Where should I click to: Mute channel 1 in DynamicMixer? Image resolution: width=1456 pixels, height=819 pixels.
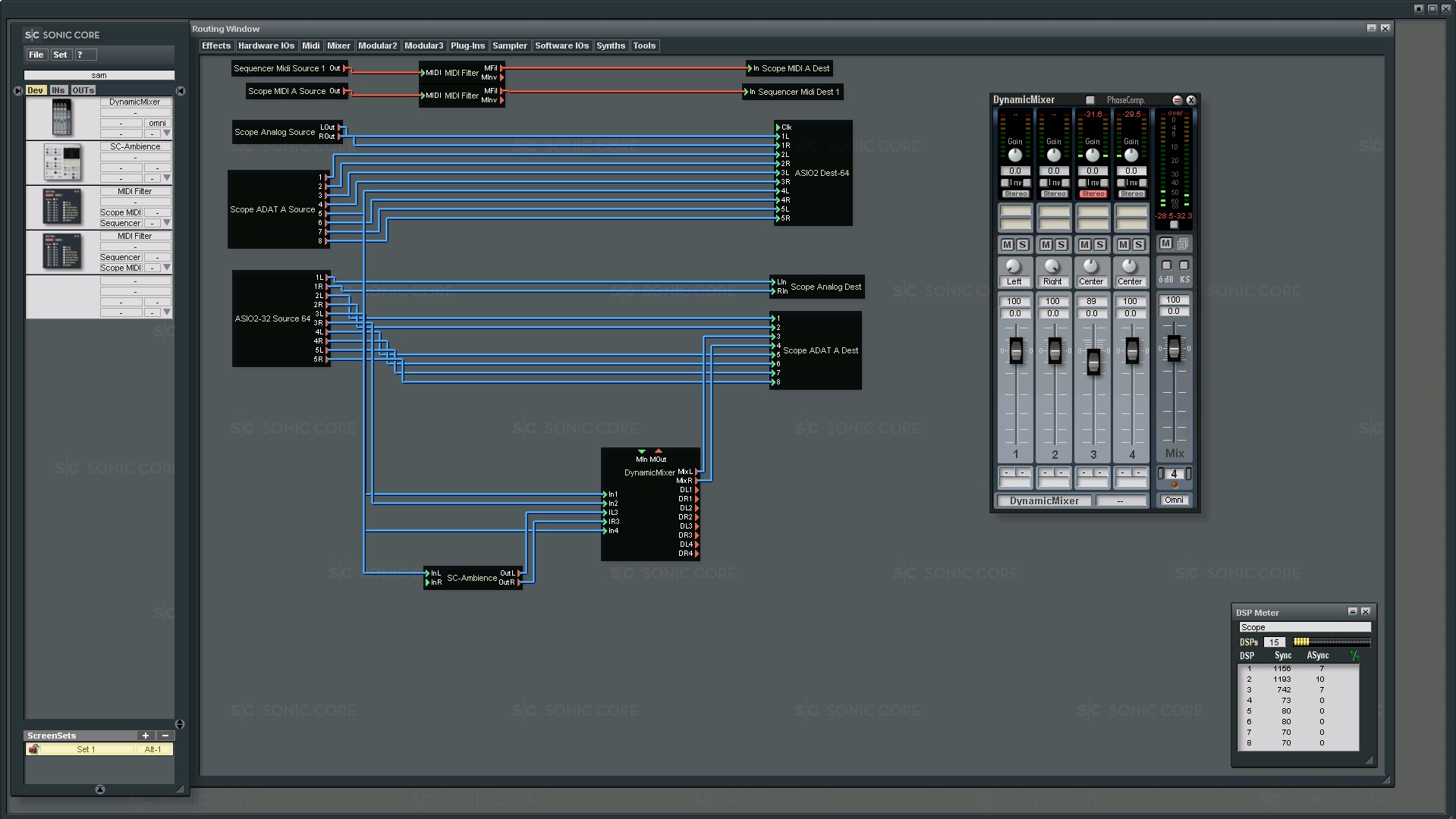pos(1007,245)
